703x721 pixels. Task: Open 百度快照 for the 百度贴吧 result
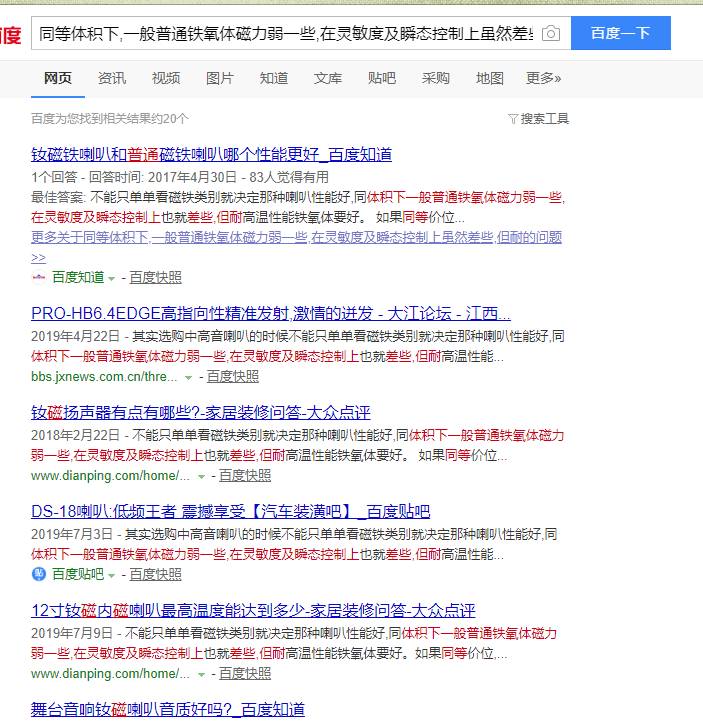coord(155,574)
